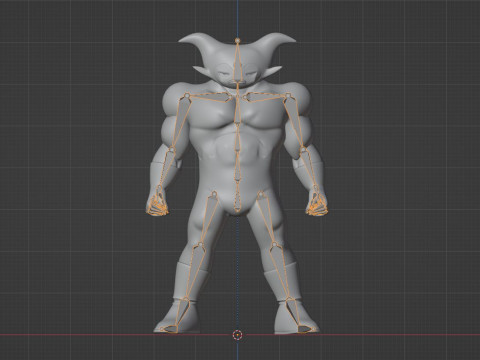The width and height of the screenshot is (480, 360).
Task: Select the shoulder bone on the screen's right side
Action: 265,96
